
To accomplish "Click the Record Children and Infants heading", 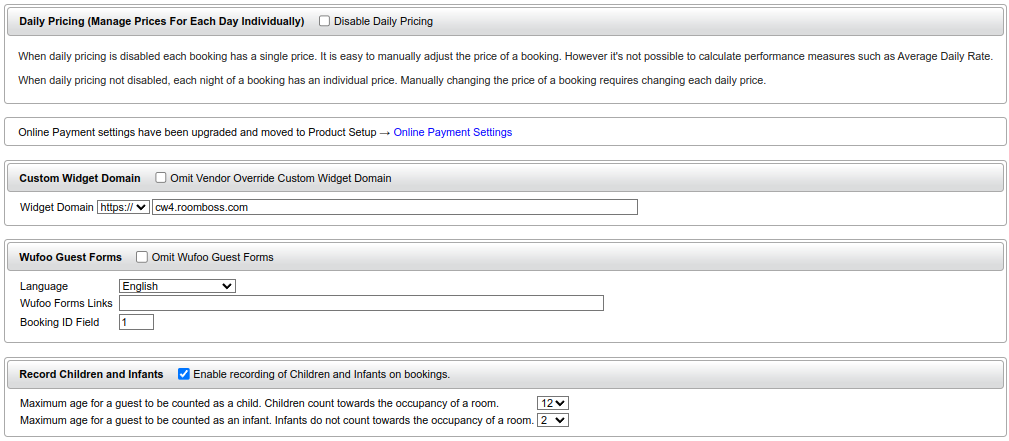I will [x=91, y=374].
